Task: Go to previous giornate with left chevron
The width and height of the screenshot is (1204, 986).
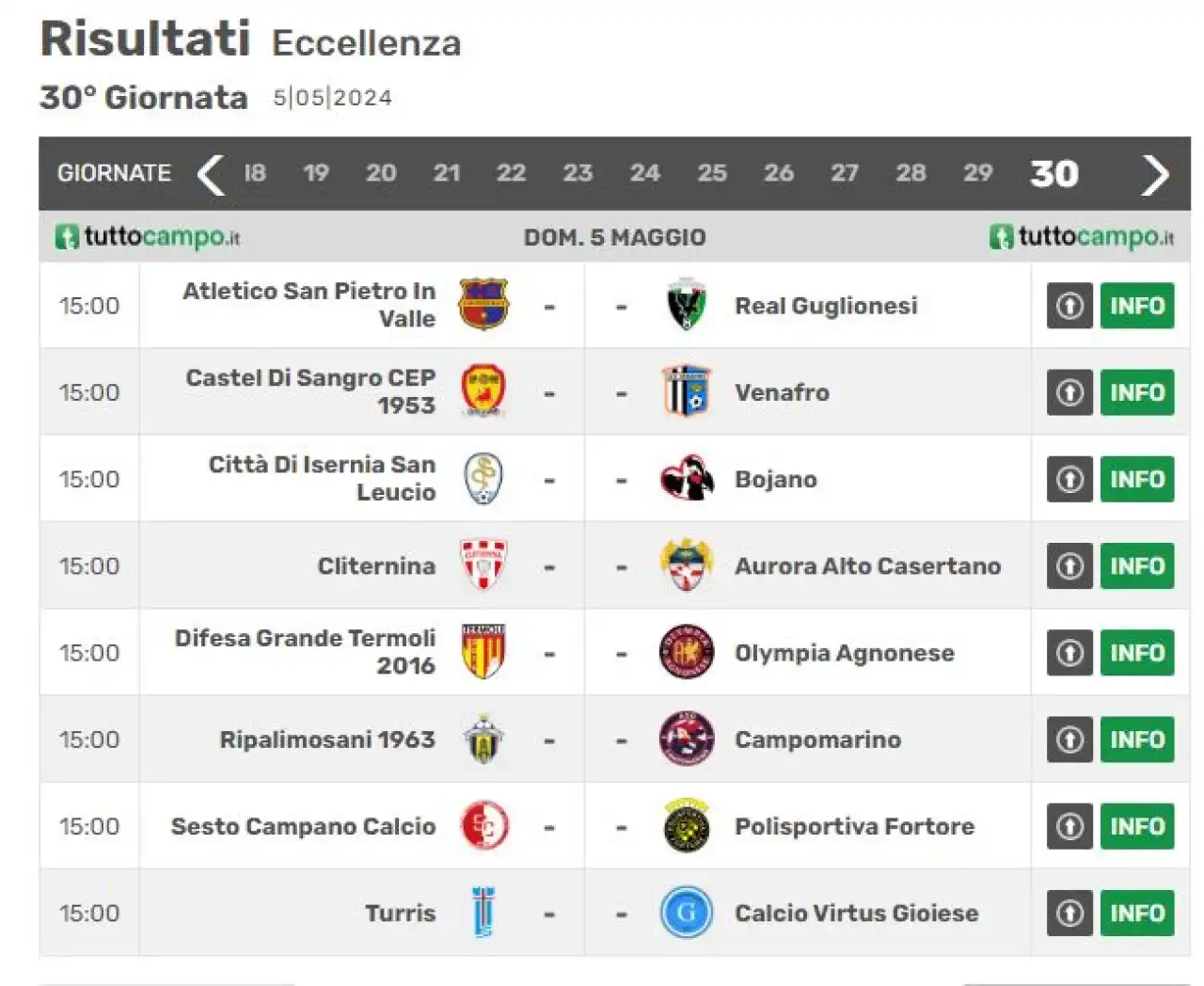Action: pos(211,174)
